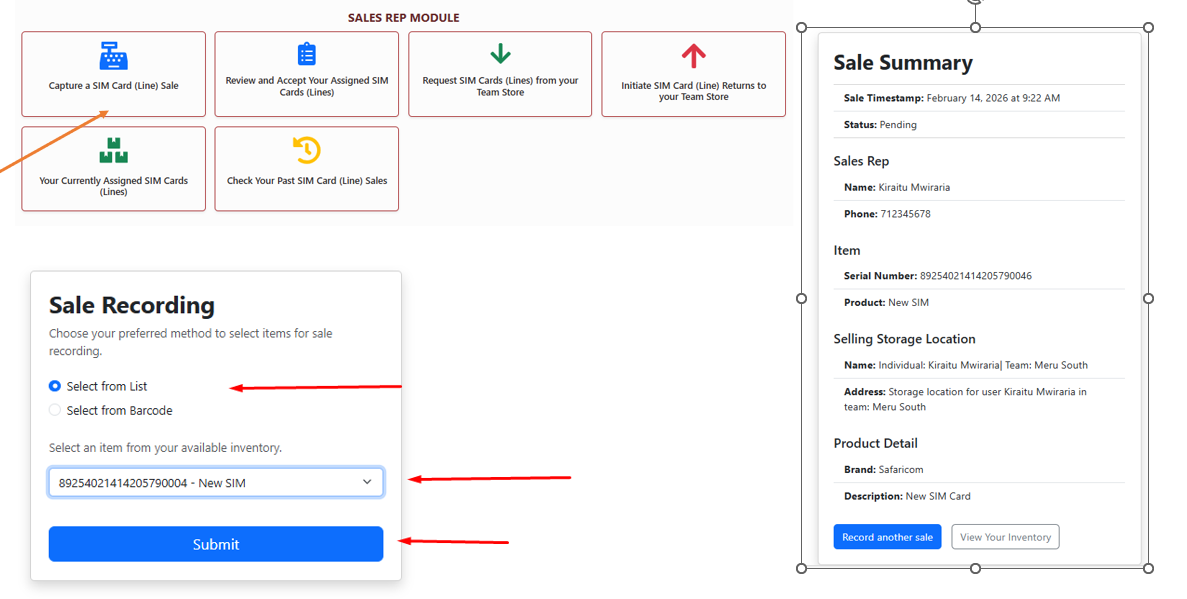Click the red upward arrow Returns icon
The width and height of the screenshot is (1187, 599).
[x=692, y=55]
